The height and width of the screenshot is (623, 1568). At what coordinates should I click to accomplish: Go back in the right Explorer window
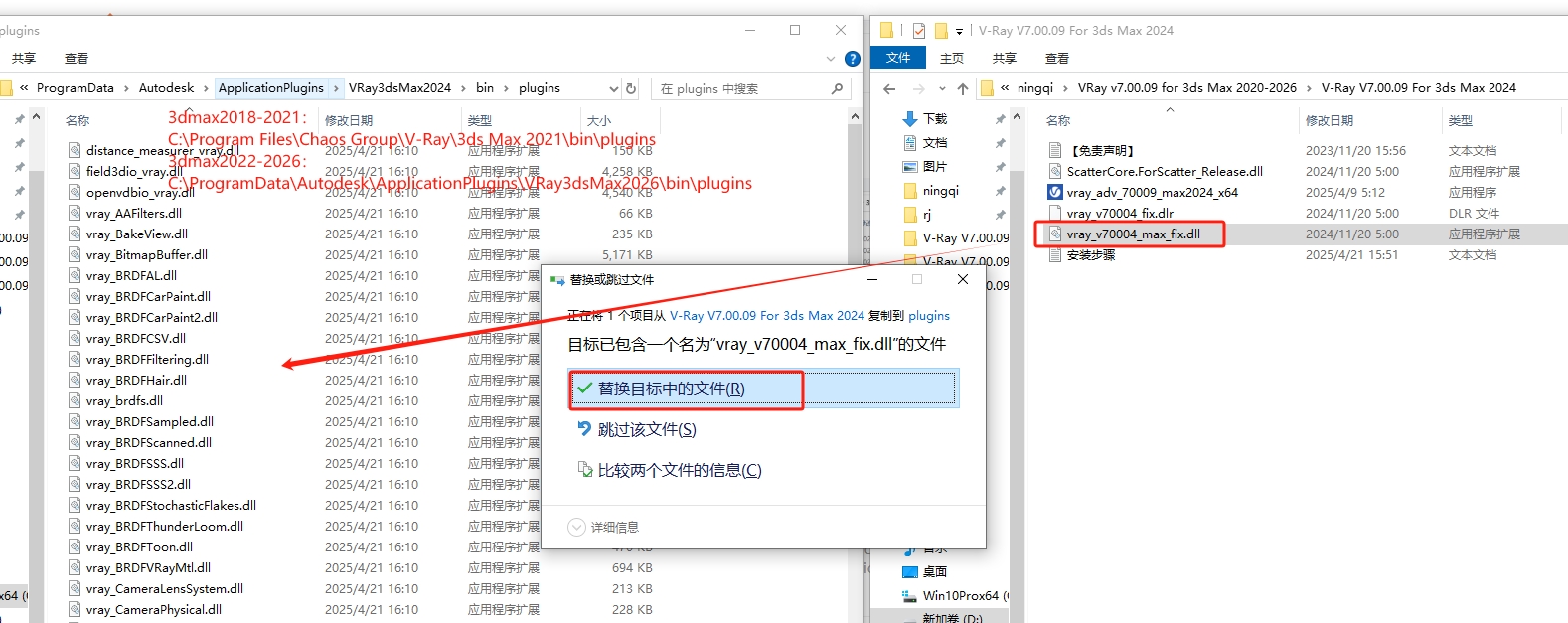tap(889, 88)
